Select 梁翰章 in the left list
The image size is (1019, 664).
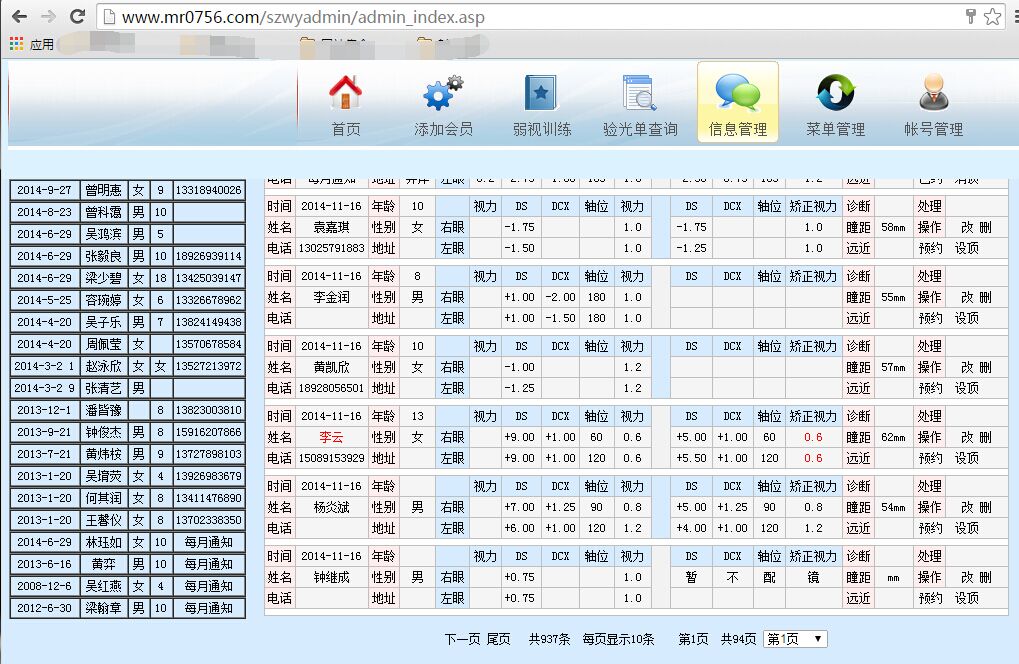[x=103, y=608]
